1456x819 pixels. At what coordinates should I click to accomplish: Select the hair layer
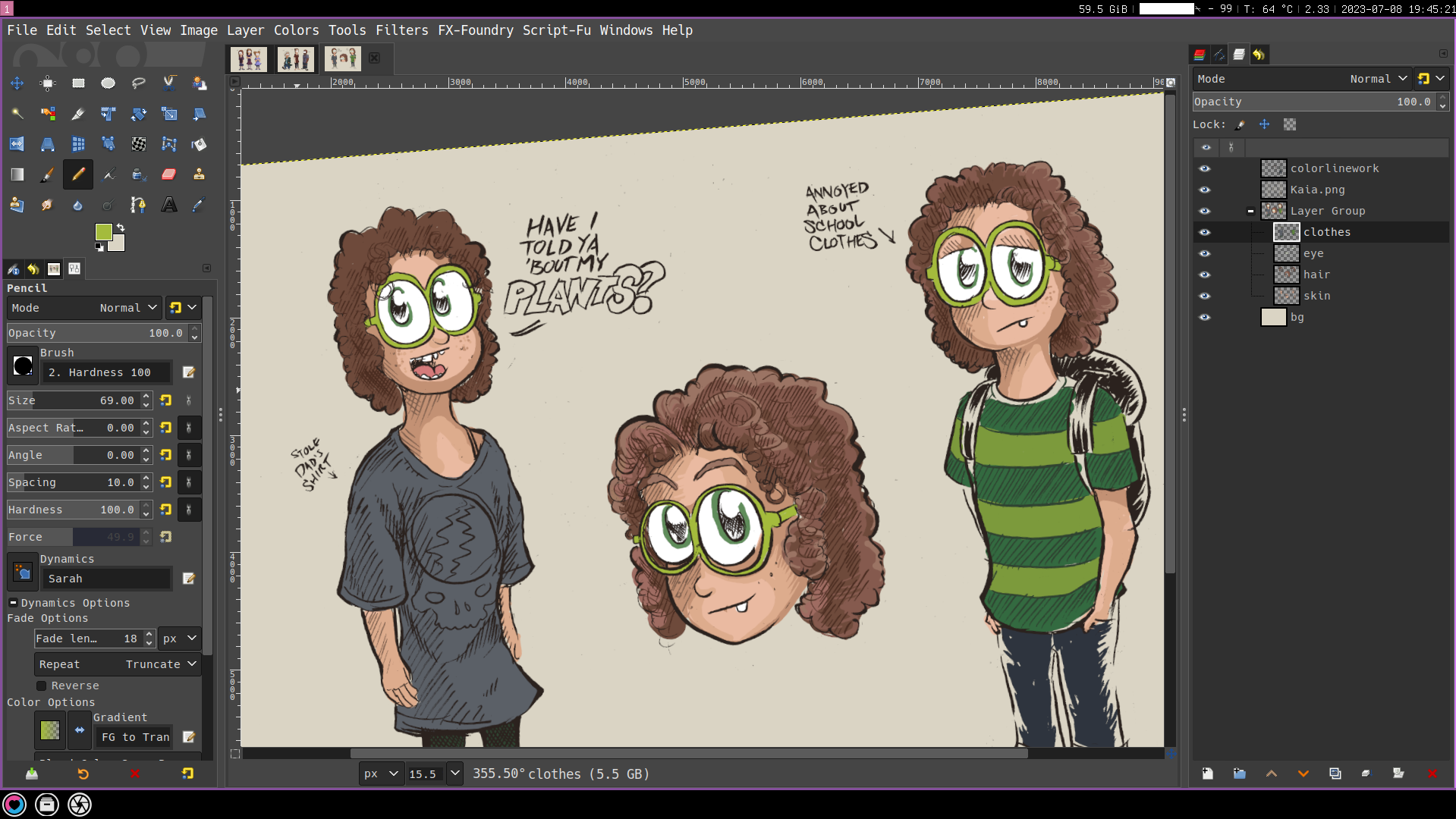1316,275
